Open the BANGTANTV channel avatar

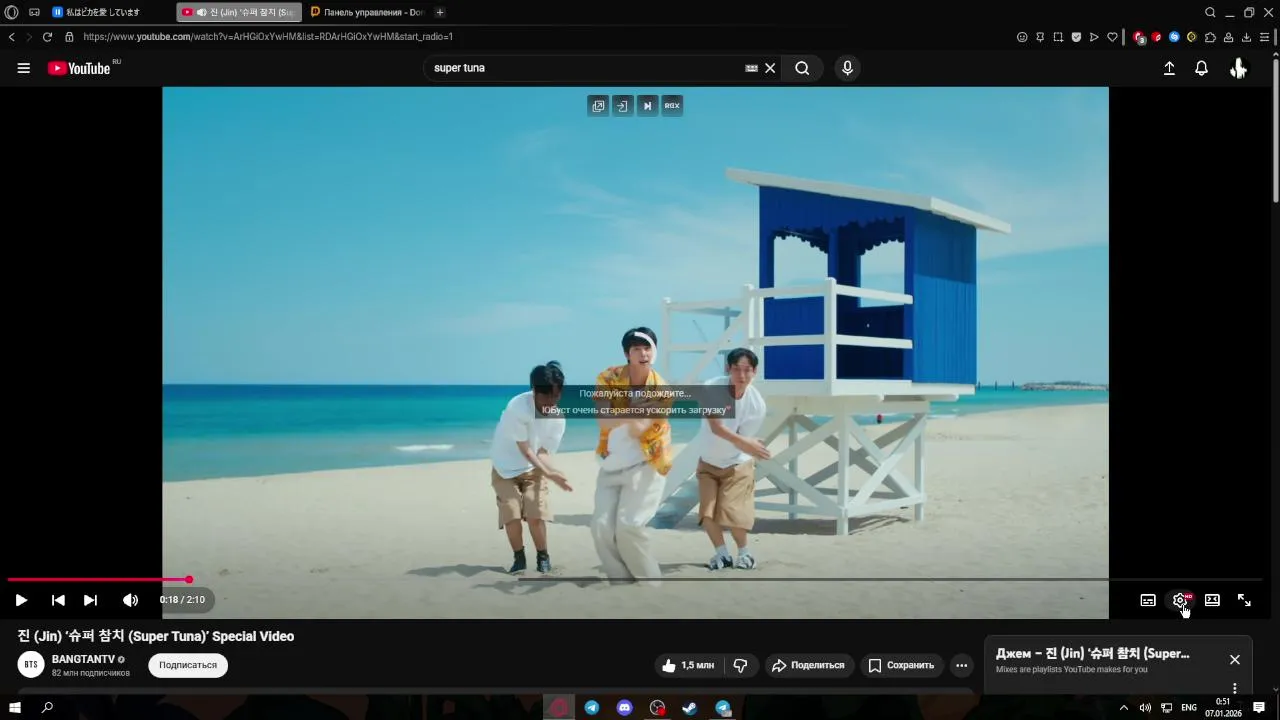32,664
